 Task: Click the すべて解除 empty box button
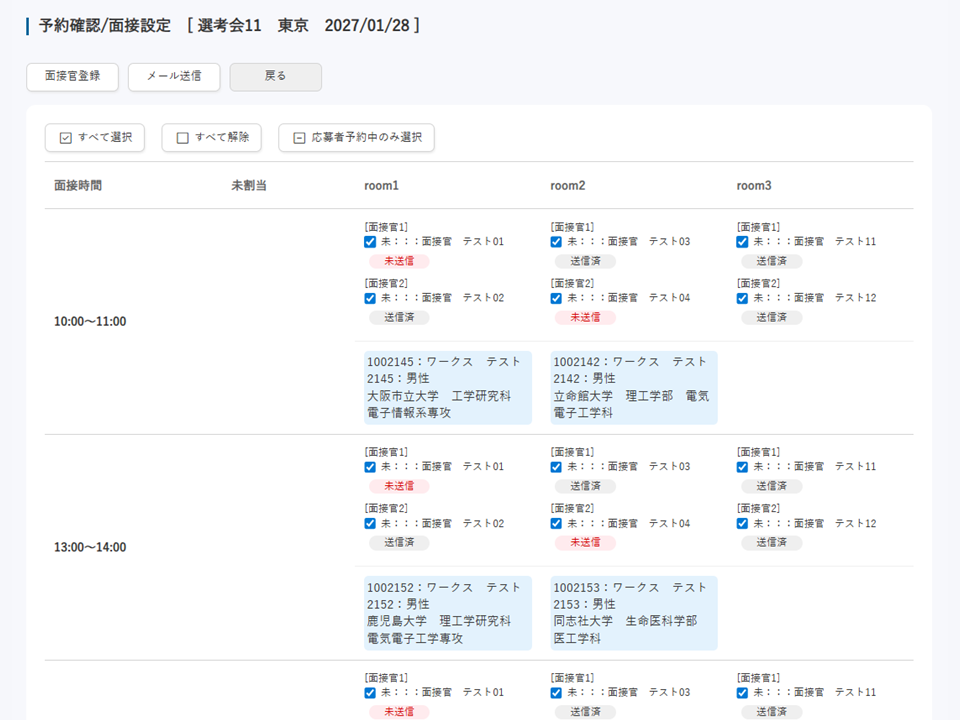[211, 138]
